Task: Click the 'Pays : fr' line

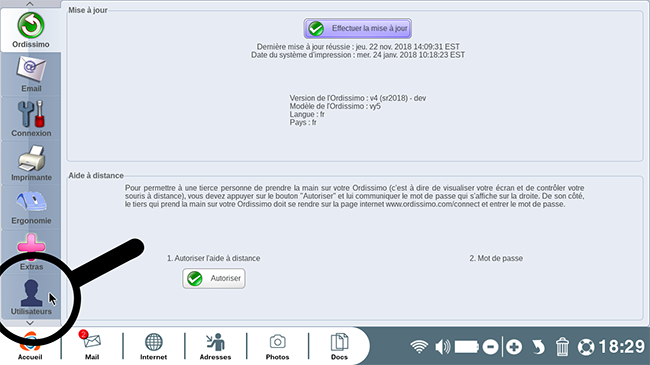Action: [303, 122]
